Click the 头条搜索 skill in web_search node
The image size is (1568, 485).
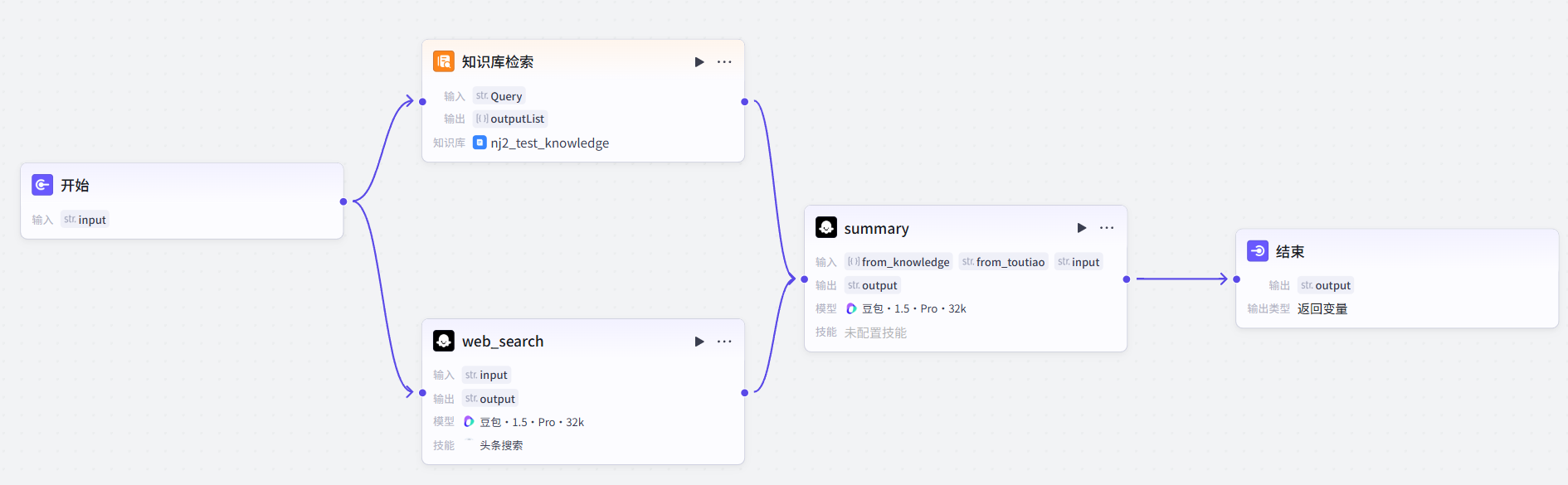coord(501,445)
